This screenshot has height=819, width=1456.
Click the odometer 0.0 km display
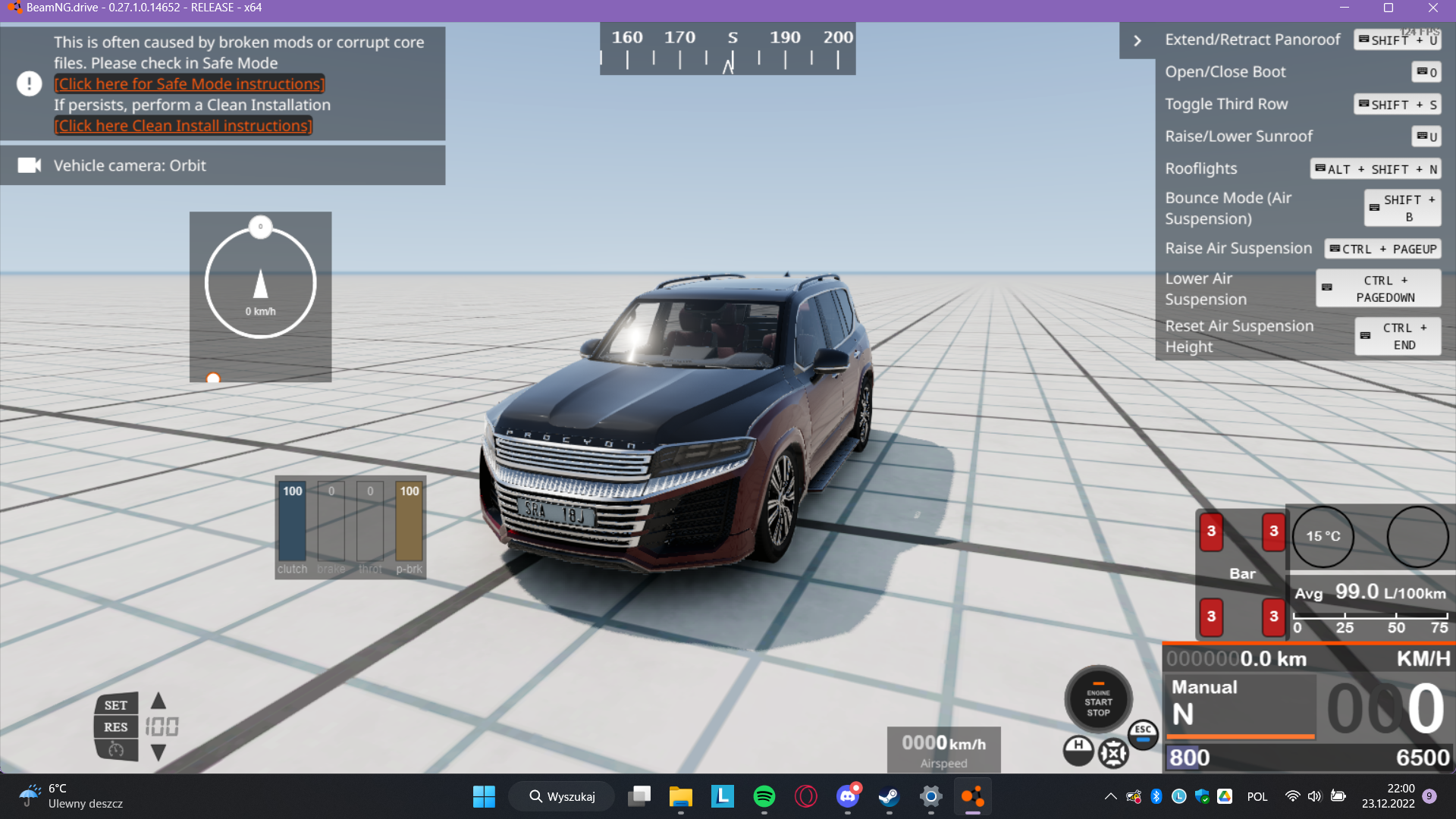pyautogui.click(x=1236, y=658)
